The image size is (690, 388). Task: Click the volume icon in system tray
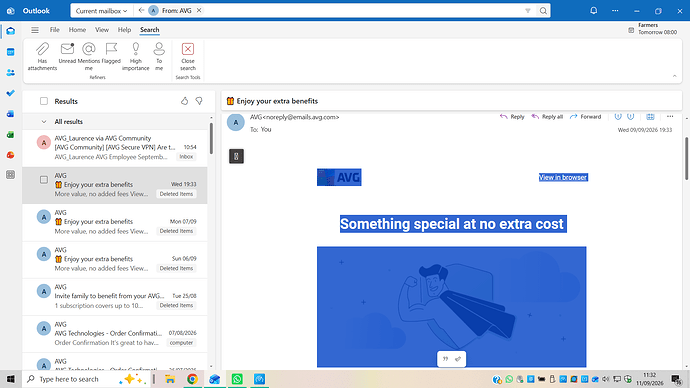tap(606, 379)
